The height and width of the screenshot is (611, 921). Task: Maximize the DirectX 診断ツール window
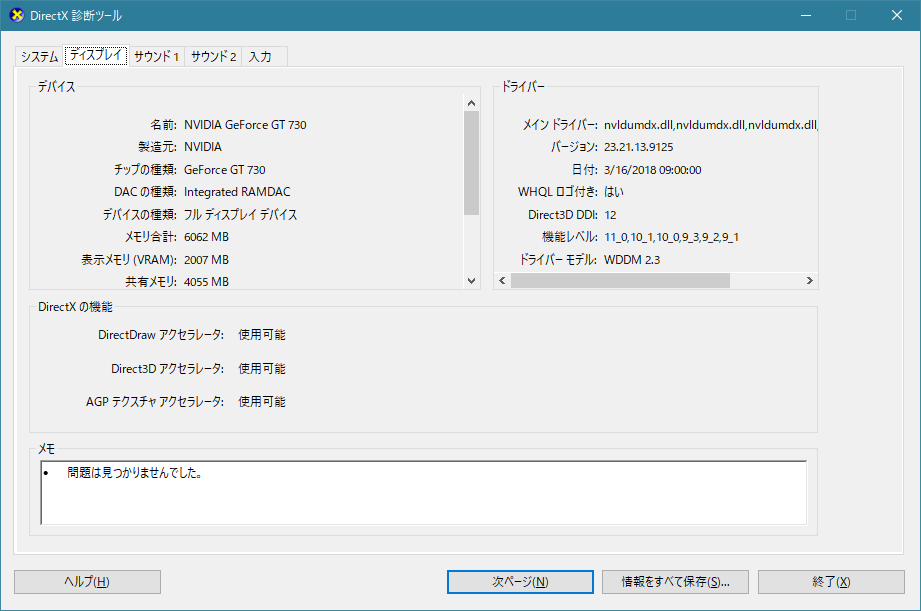click(850, 15)
